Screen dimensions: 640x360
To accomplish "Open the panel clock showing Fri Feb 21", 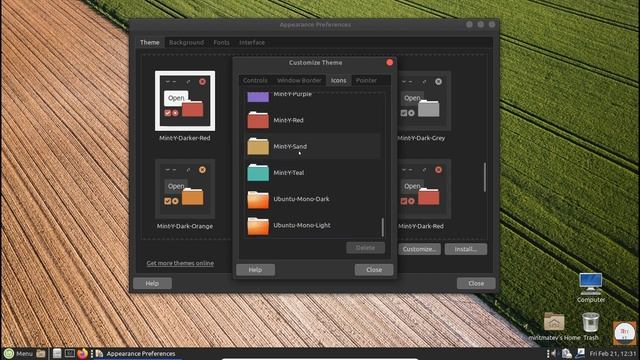I will tap(613, 353).
